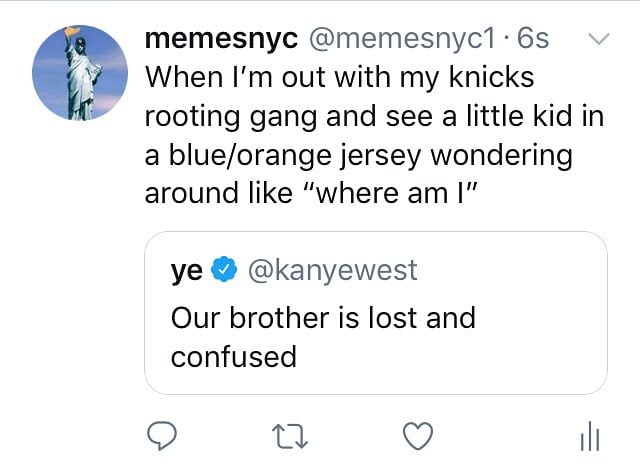This screenshot has height=466, width=640.
Task: View tweet activity bar chart icon
Action: pos(589,435)
